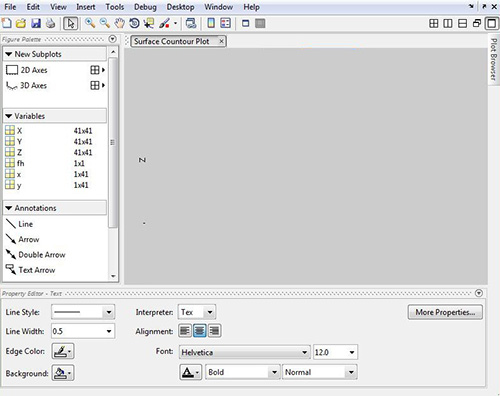Open the Desktop menu
The height and width of the screenshot is (396, 500).
180,7
